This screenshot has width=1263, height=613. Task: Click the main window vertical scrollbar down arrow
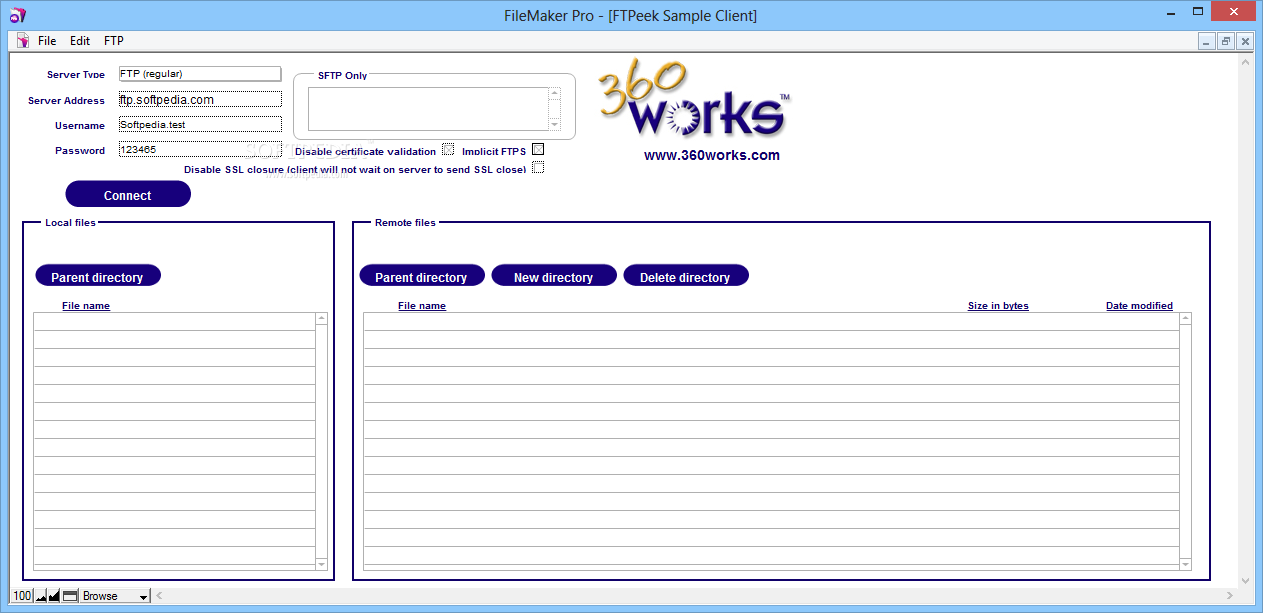(1246, 580)
